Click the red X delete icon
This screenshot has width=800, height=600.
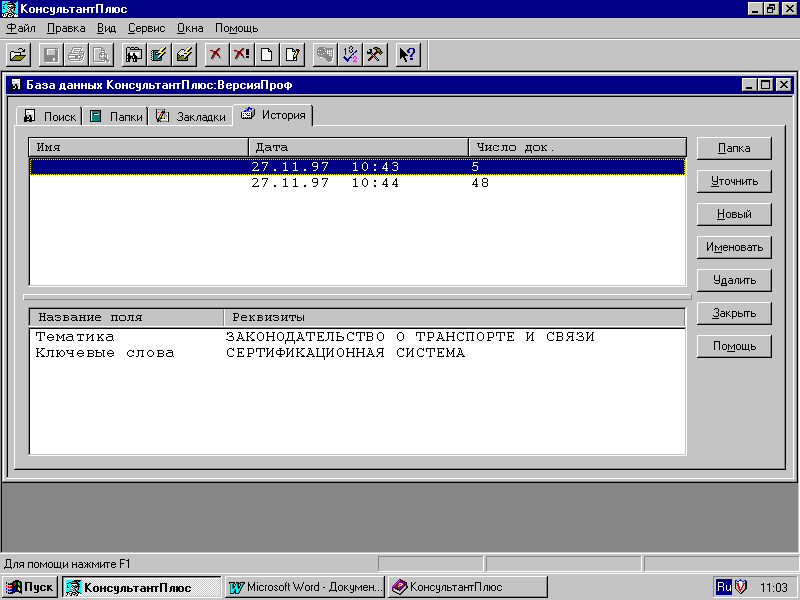pyautogui.click(x=217, y=54)
